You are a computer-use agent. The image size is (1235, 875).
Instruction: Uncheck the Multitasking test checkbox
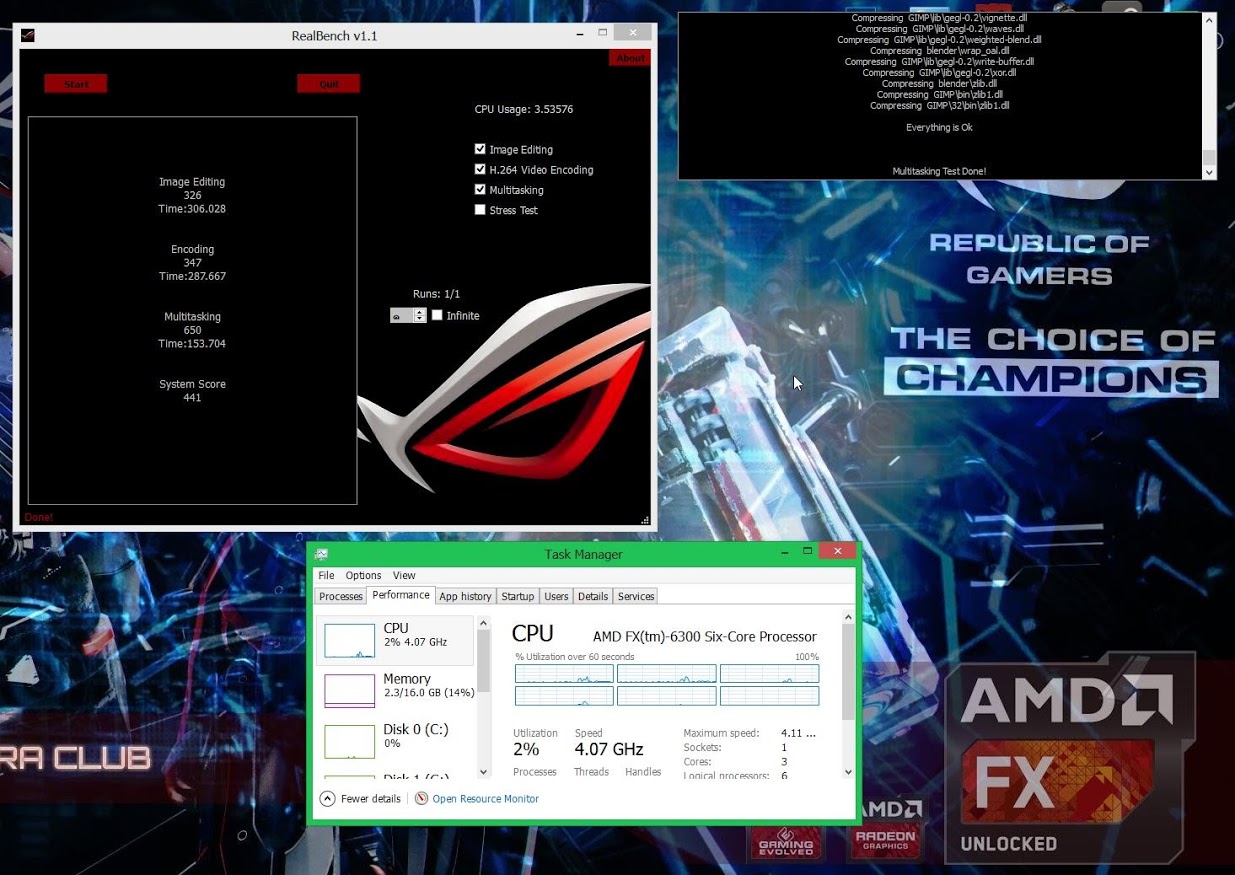(x=480, y=189)
